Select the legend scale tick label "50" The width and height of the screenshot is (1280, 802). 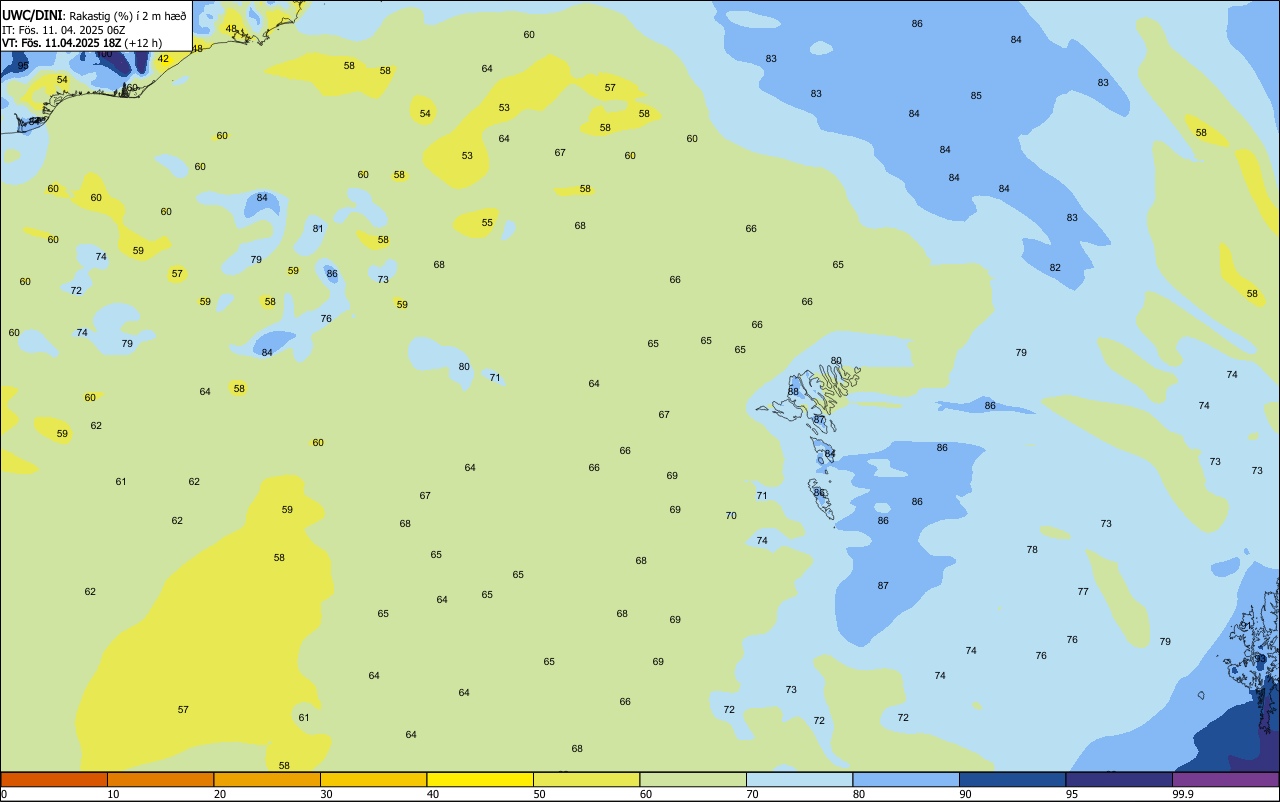click(x=539, y=794)
